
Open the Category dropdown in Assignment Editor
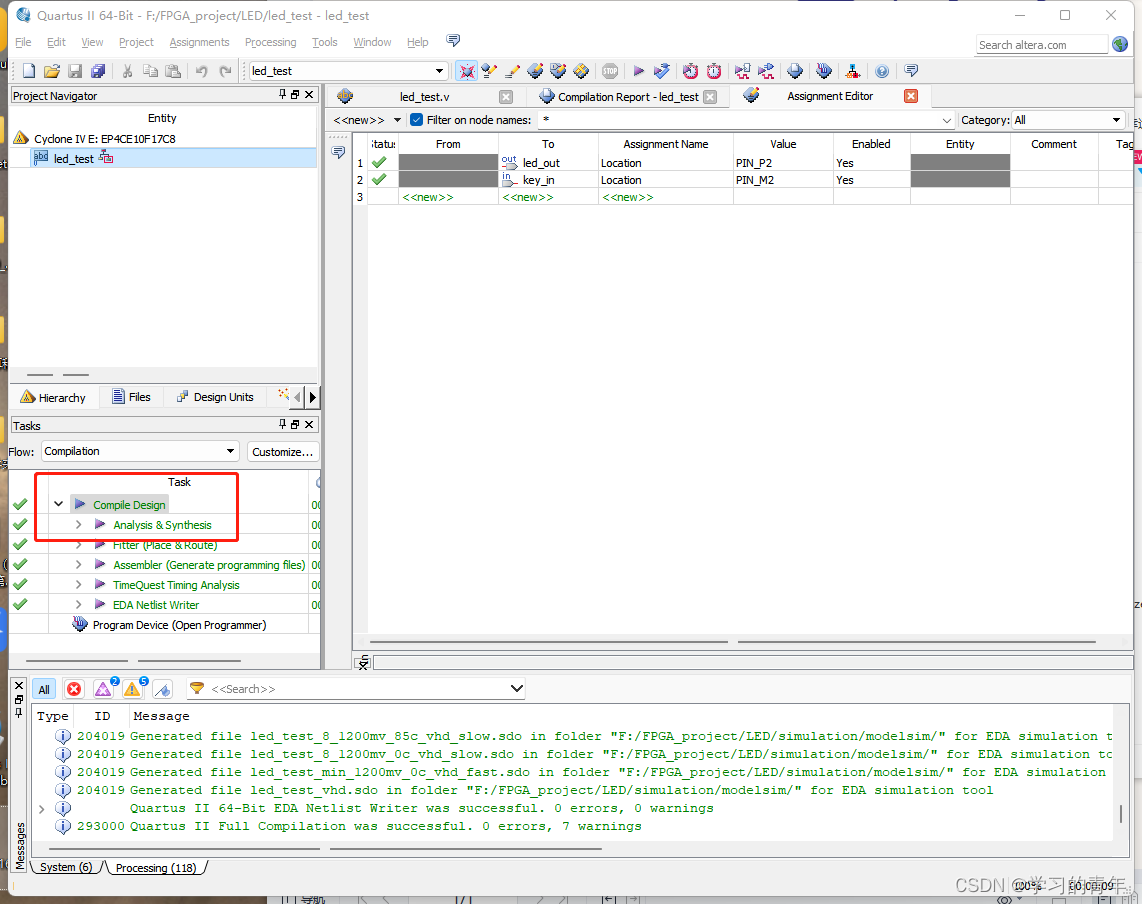coord(1070,118)
